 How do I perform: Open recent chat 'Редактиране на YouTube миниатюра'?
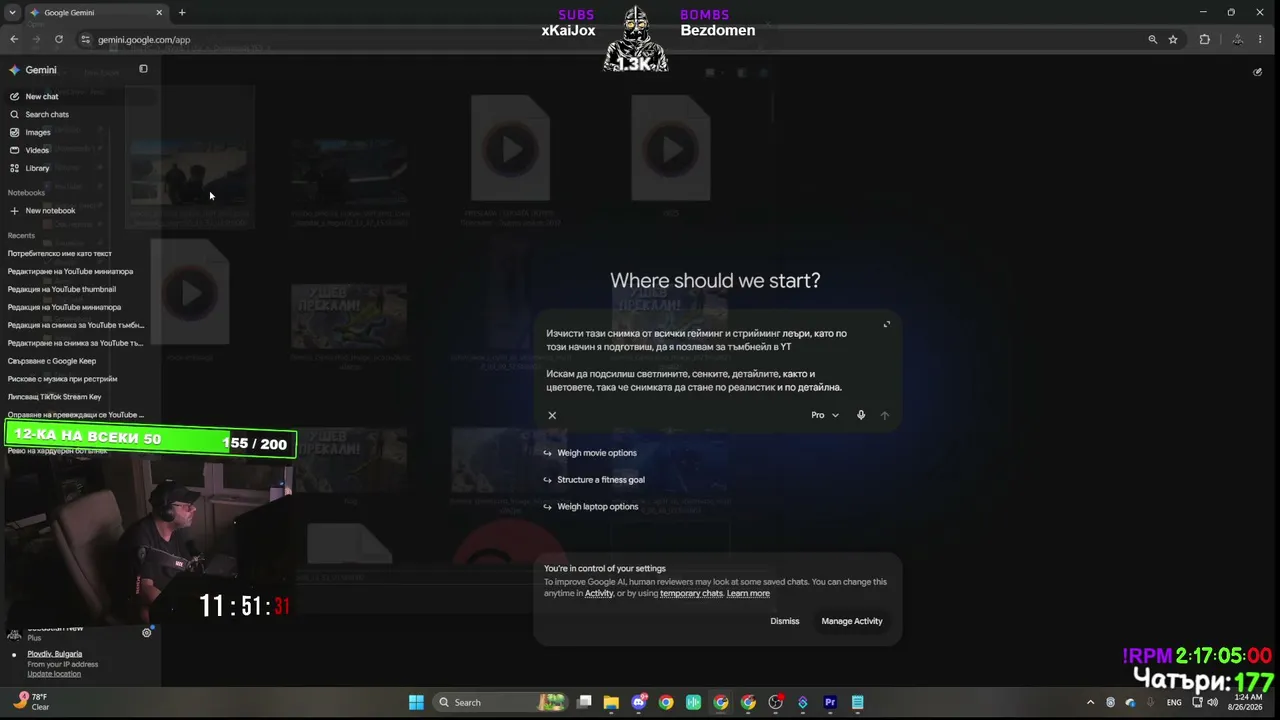(x=70, y=272)
